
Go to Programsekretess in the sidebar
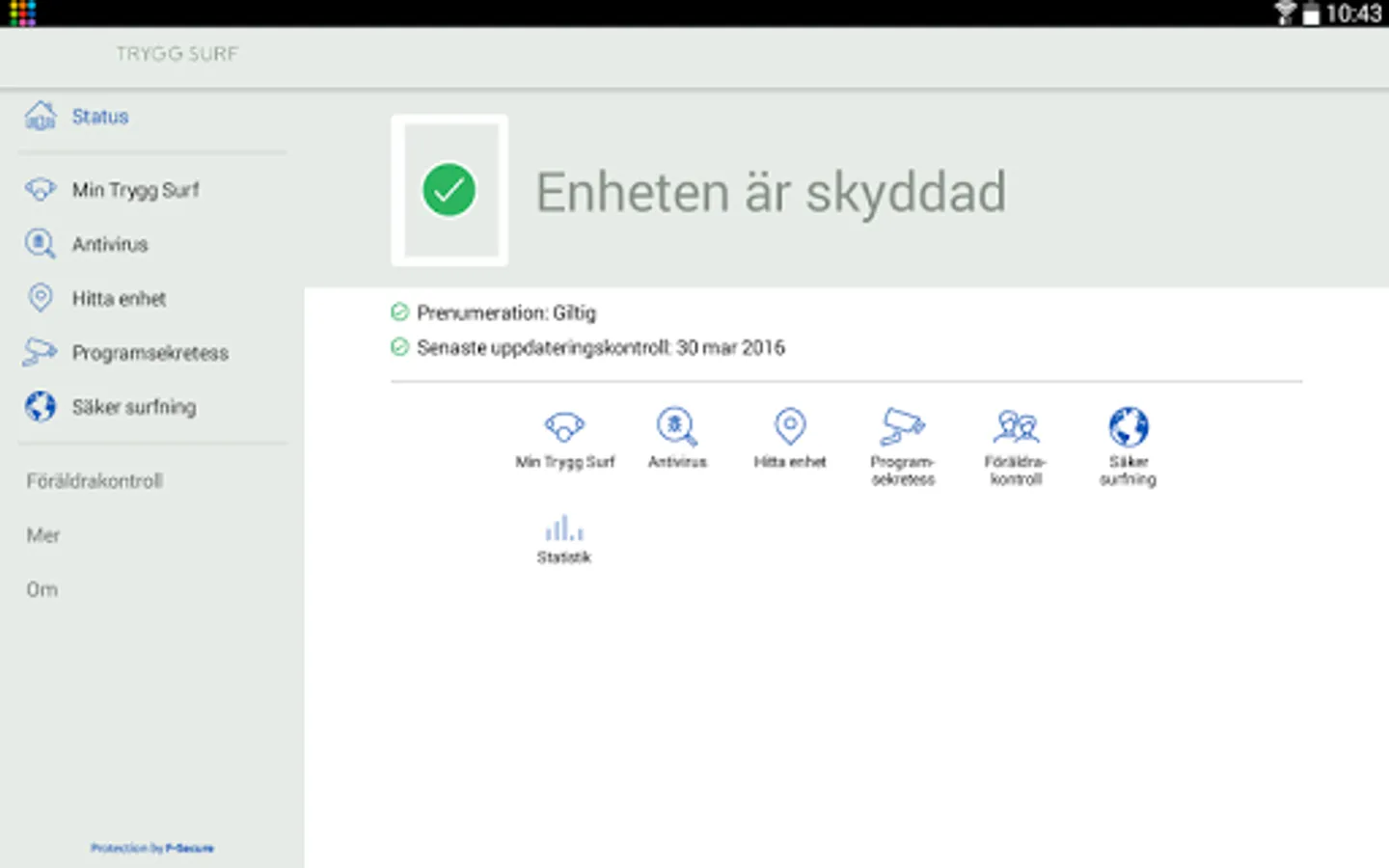point(150,353)
